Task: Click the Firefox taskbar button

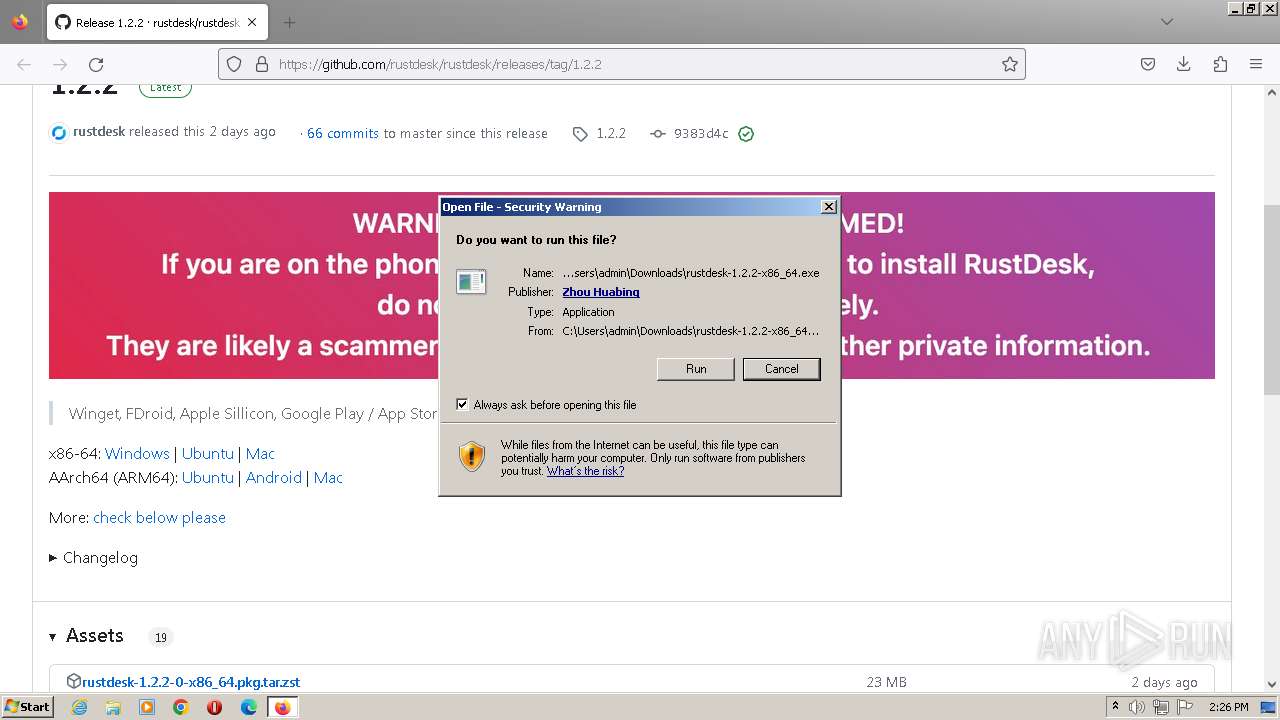Action: click(282, 707)
